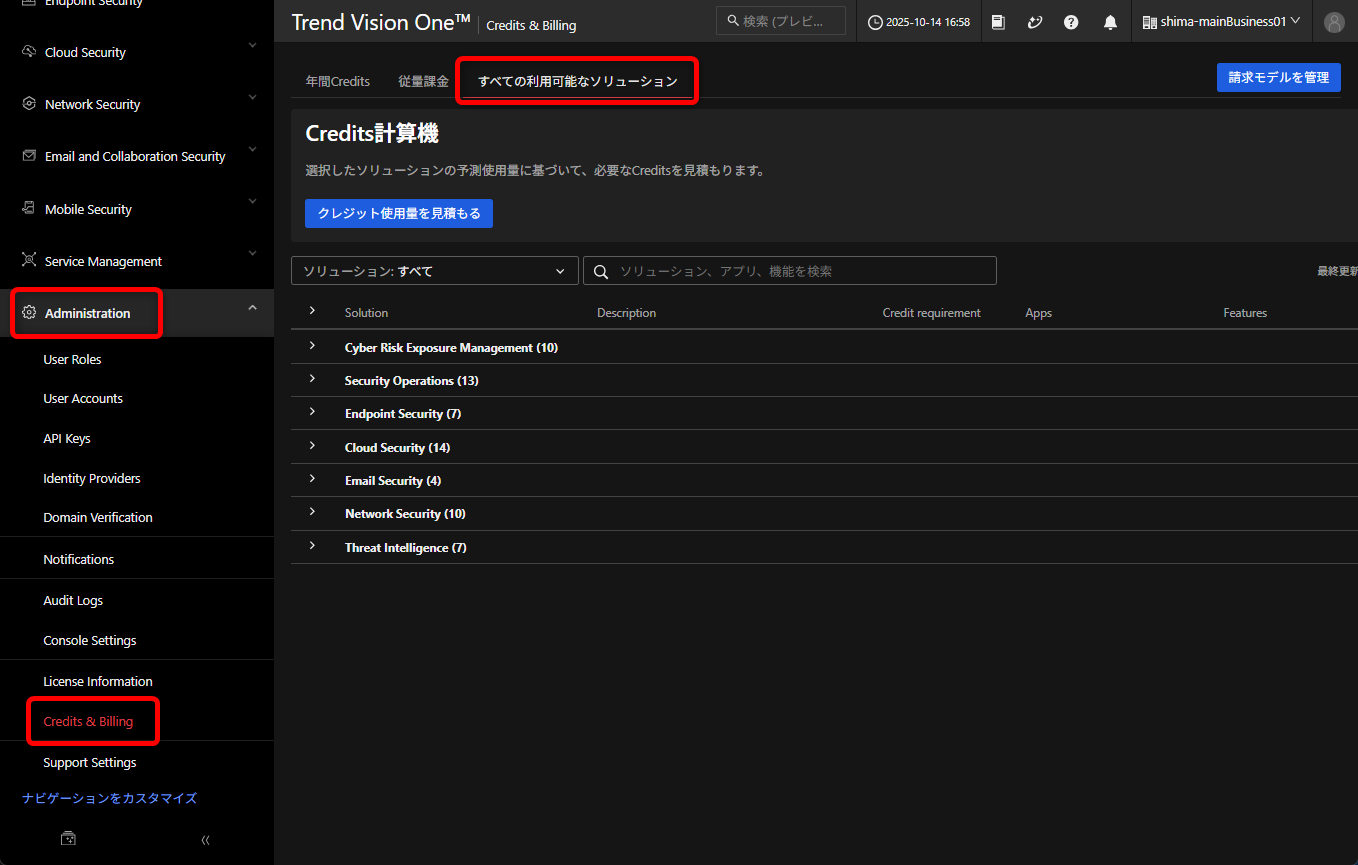Click the 請求モデルを管理 button
Image resolution: width=1358 pixels, height=865 pixels.
point(1278,77)
